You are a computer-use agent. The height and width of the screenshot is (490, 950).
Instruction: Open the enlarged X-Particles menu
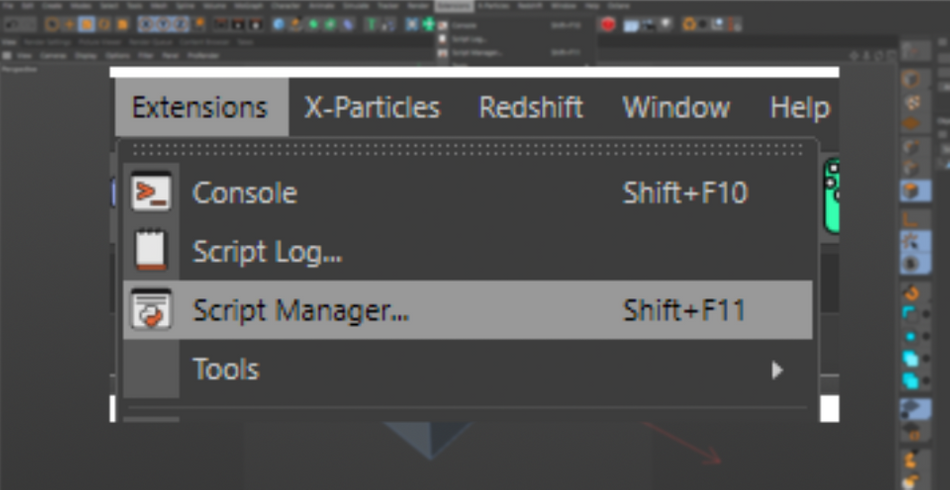pyautogui.click(x=372, y=107)
